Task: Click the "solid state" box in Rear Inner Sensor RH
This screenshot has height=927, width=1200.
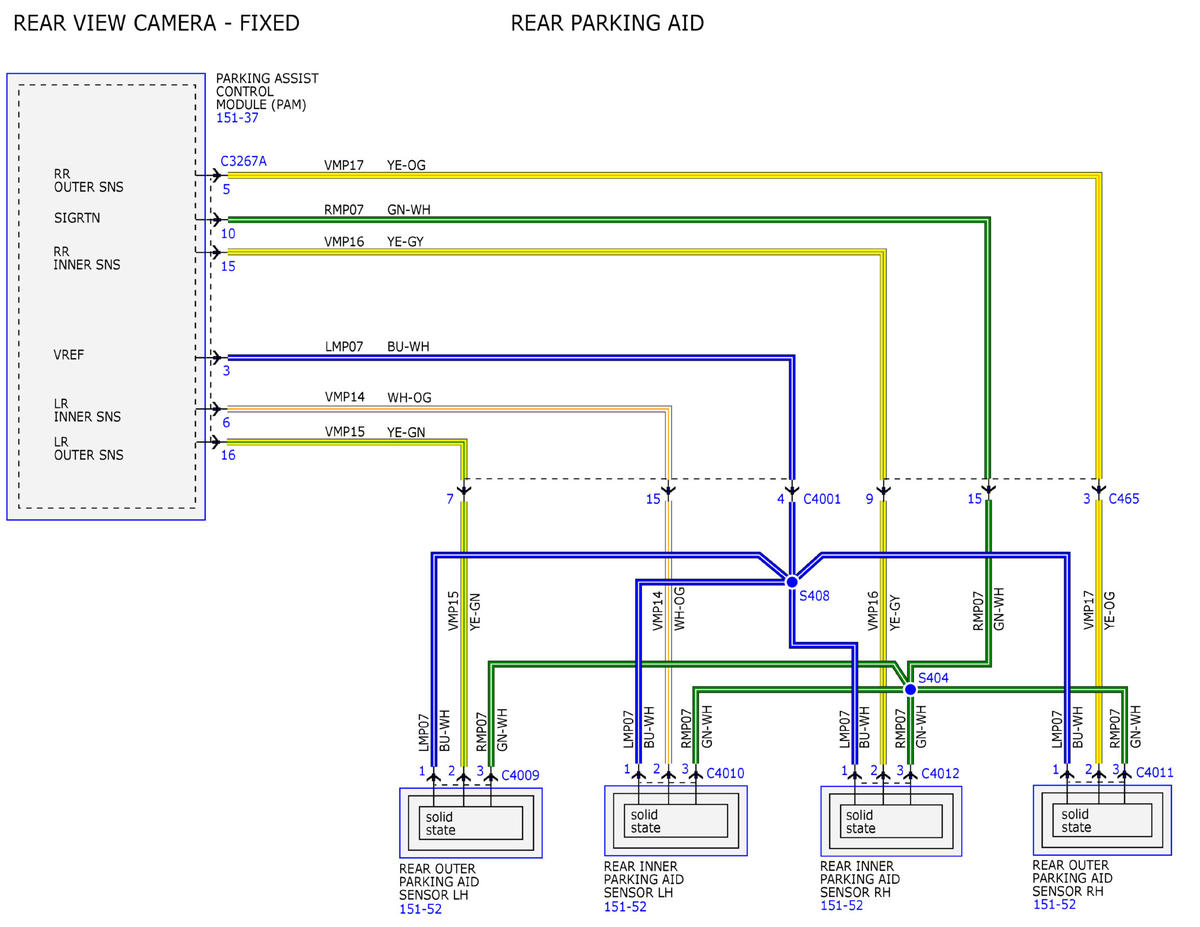Action: point(891,821)
